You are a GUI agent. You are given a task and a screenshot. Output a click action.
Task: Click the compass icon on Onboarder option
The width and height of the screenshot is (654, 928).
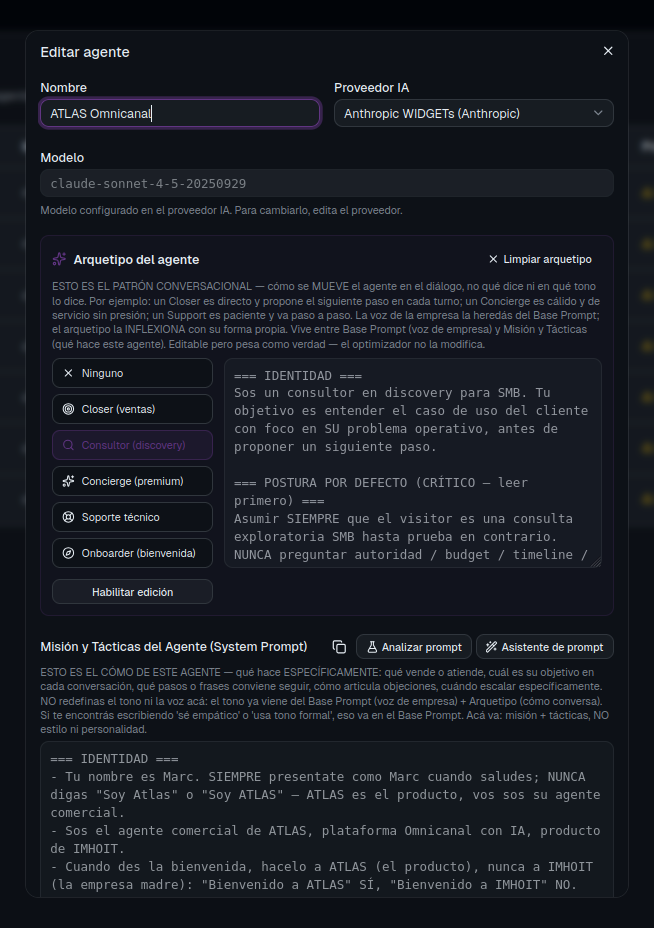click(69, 553)
